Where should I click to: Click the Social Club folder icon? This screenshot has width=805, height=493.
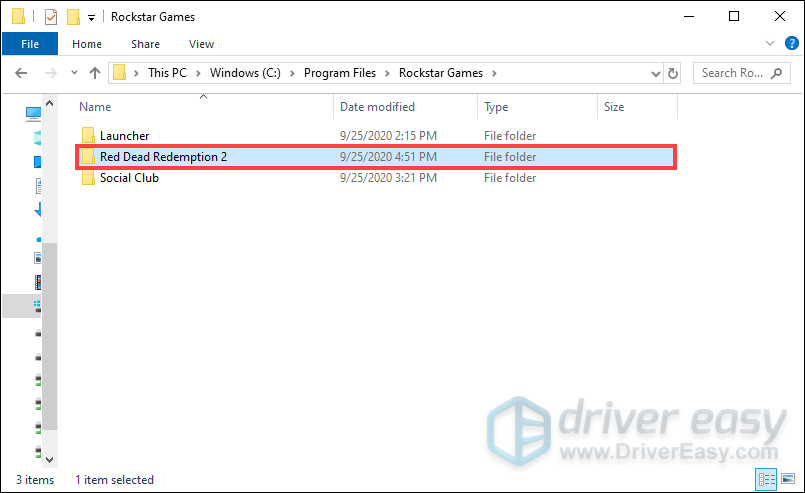[x=88, y=177]
